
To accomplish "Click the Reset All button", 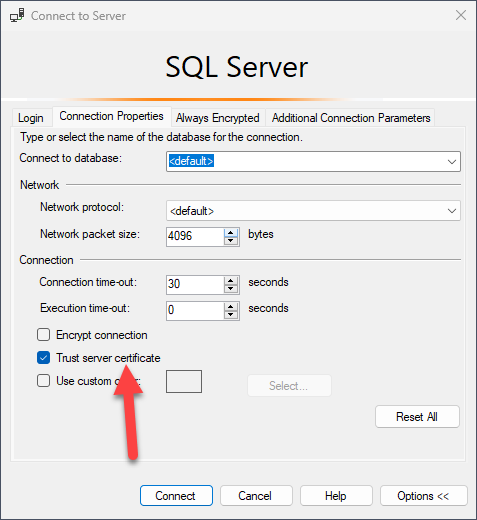I will click(x=417, y=417).
